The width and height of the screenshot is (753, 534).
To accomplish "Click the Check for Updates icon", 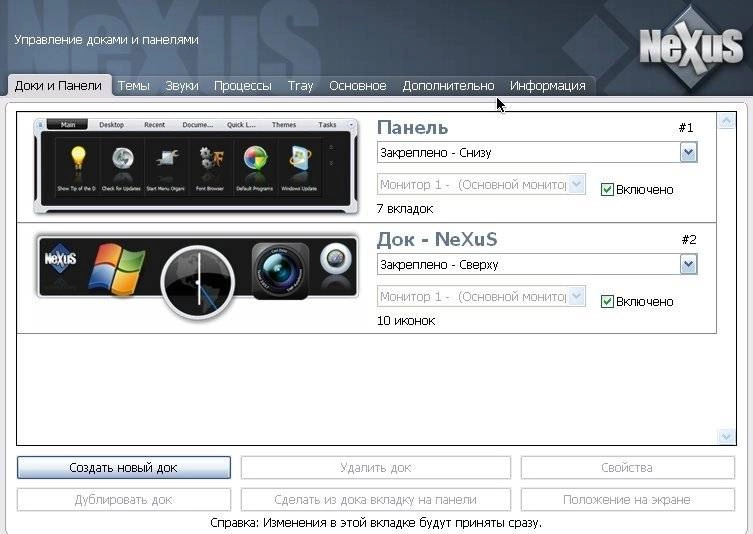I will [x=122, y=158].
